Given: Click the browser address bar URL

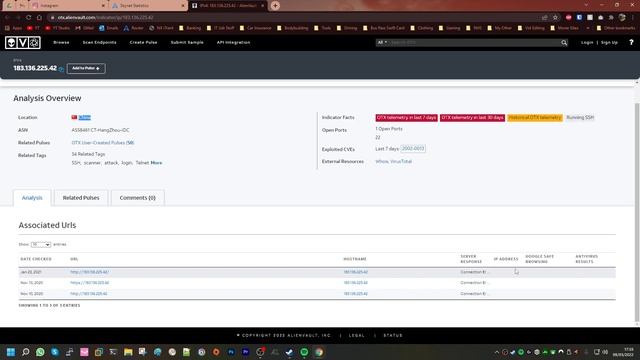Looking at the screenshot, I should click(x=105, y=18).
